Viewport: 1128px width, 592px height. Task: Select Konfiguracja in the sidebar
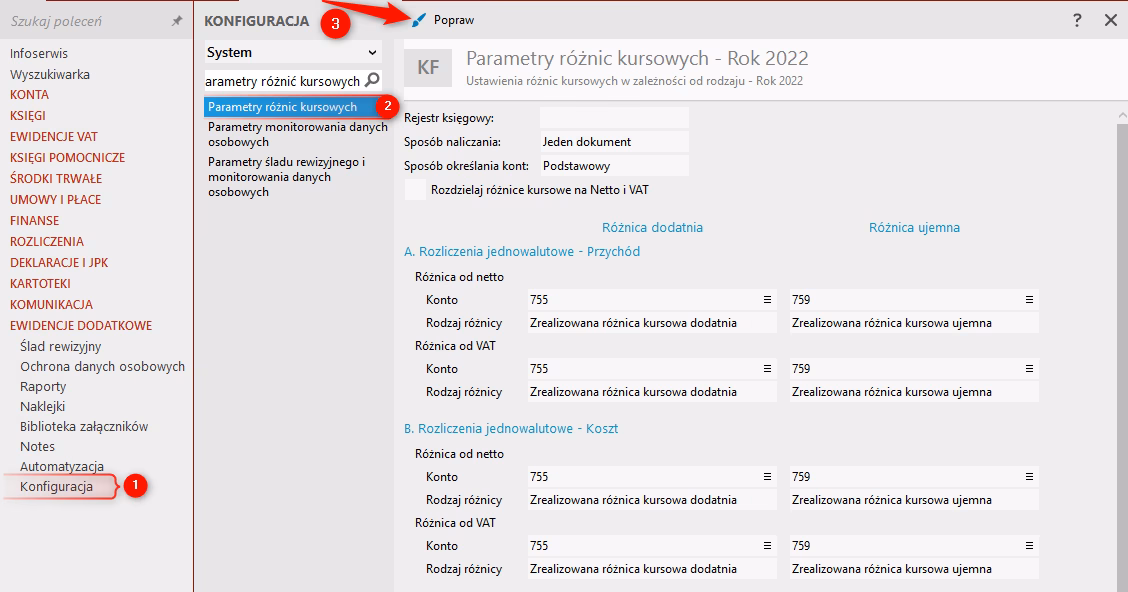[x=57, y=487]
